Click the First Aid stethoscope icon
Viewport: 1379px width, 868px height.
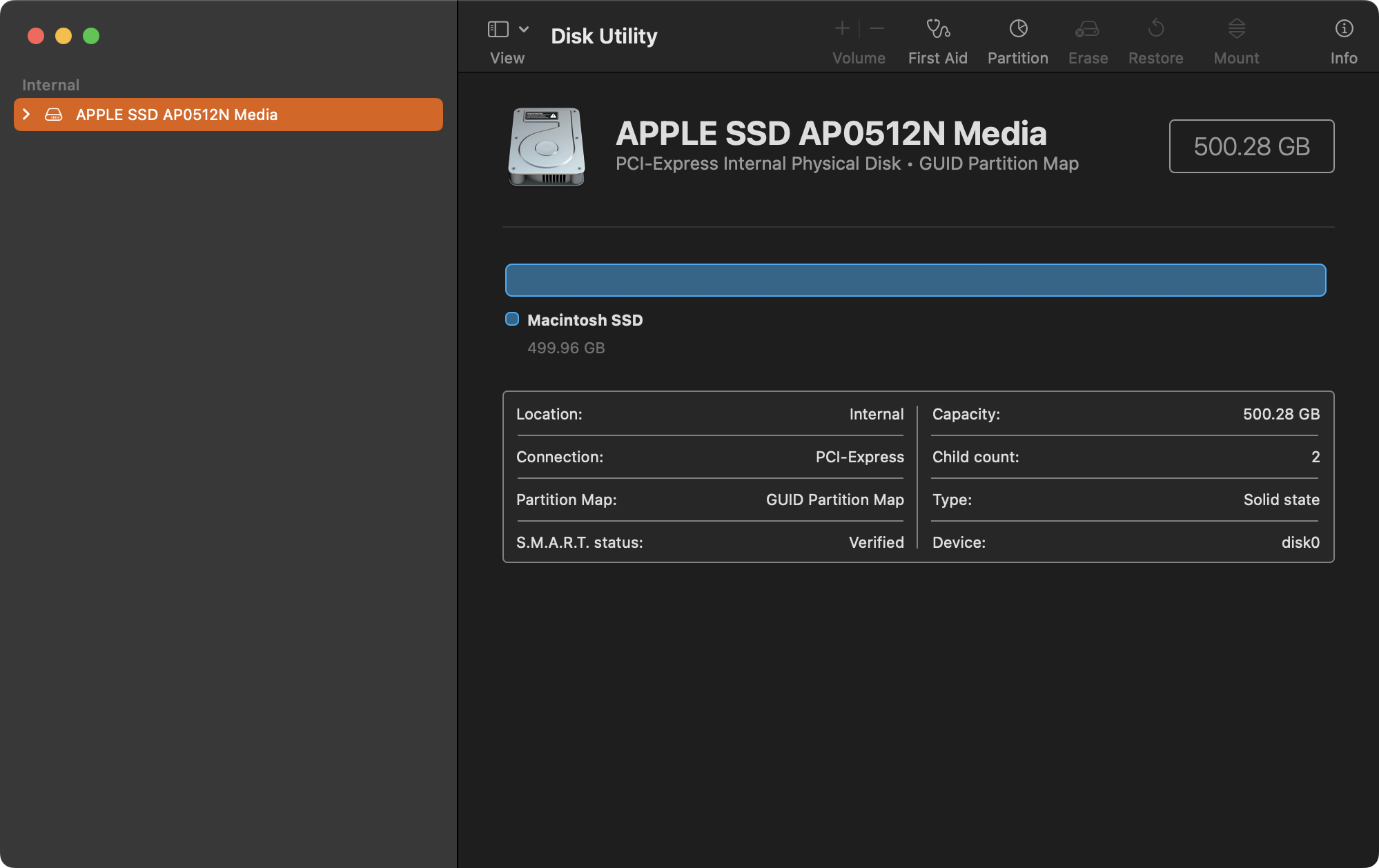[937, 29]
